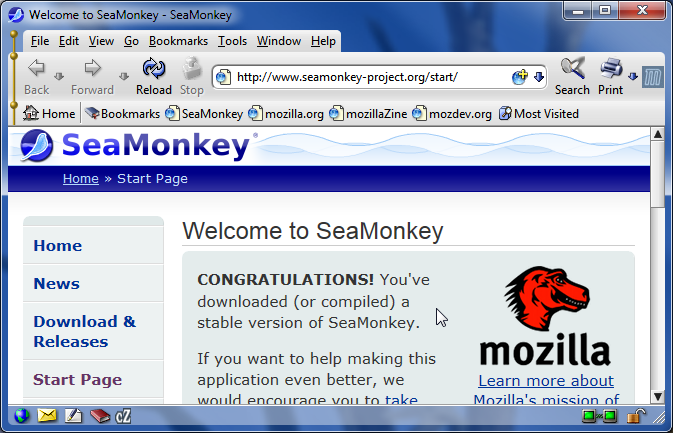Toggle online/offline network status icon

600,416
